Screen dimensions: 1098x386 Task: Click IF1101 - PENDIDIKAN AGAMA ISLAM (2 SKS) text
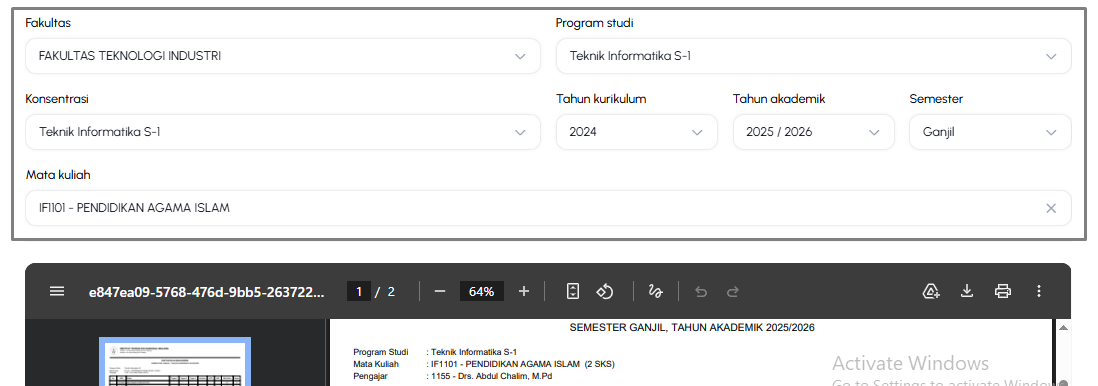pos(523,364)
